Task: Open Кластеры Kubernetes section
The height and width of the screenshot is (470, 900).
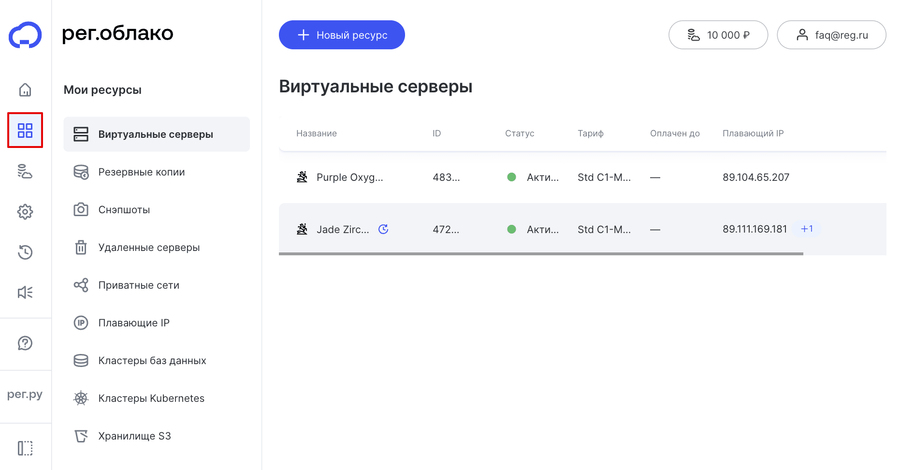Action: (x=151, y=398)
